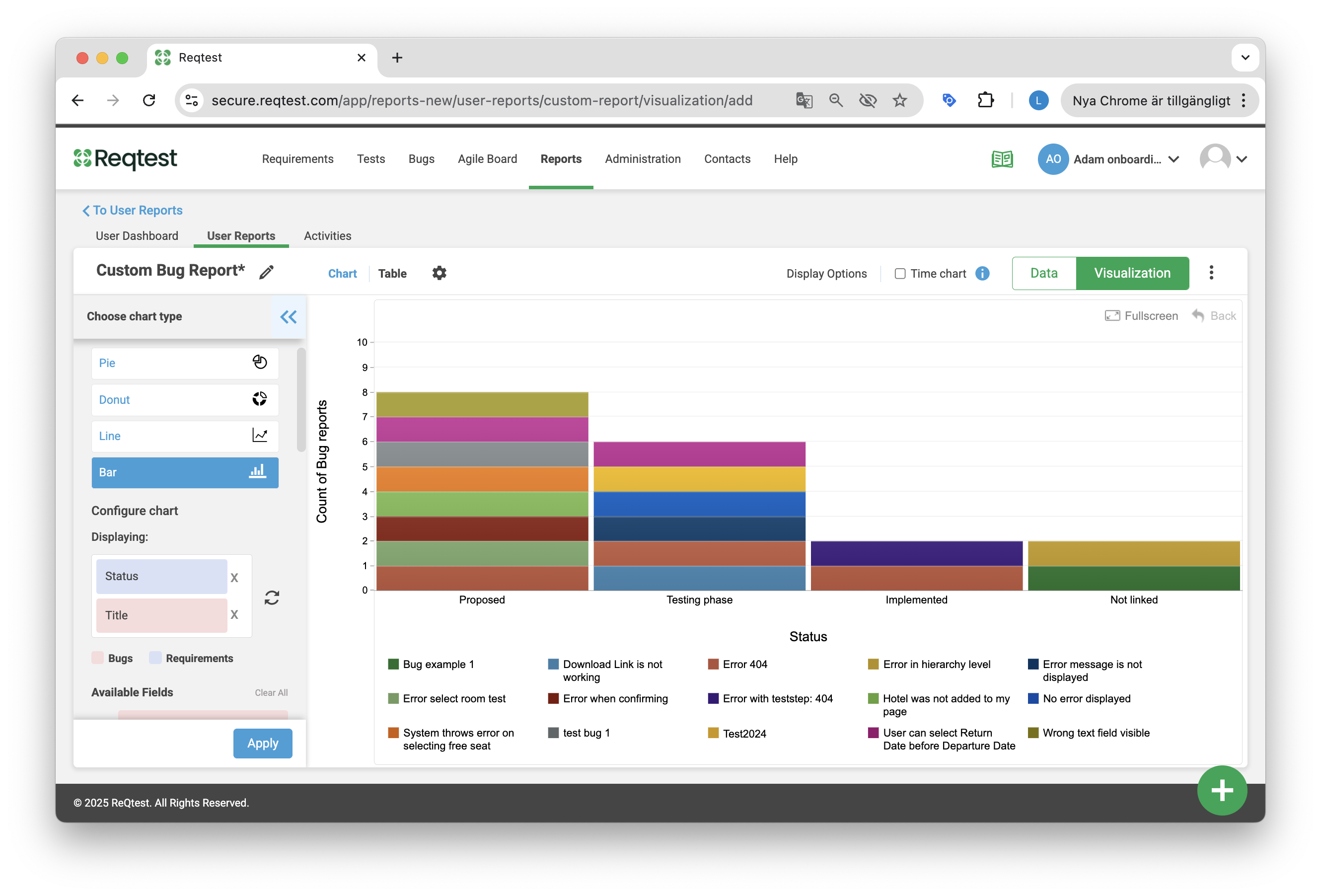Image resolution: width=1321 pixels, height=896 pixels.
Task: Open the documentation book icon
Action: point(1002,159)
